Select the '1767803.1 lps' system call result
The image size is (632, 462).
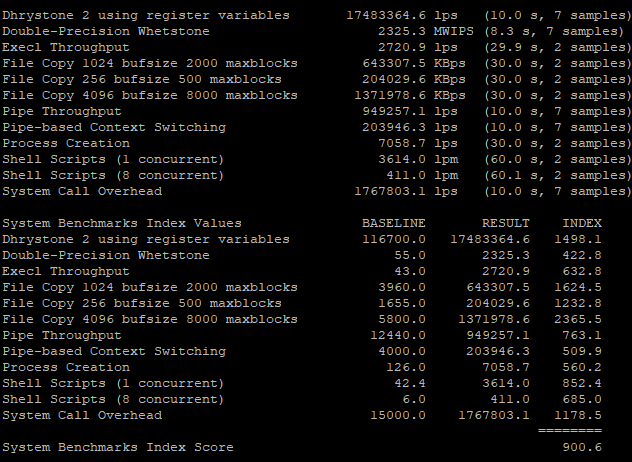405,191
